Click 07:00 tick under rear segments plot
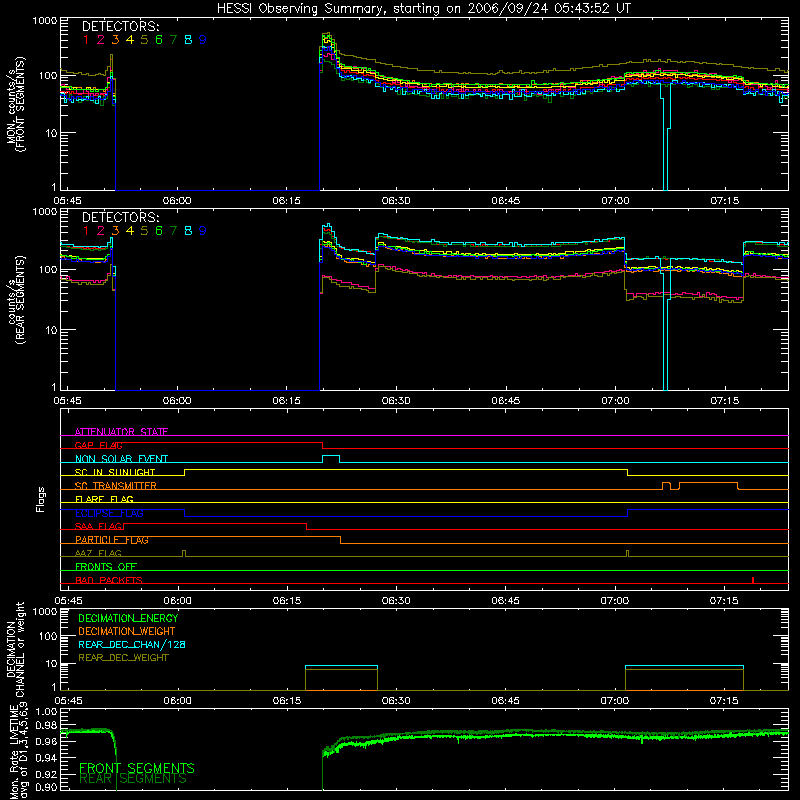Screen dimensions: 800x800 [615, 401]
